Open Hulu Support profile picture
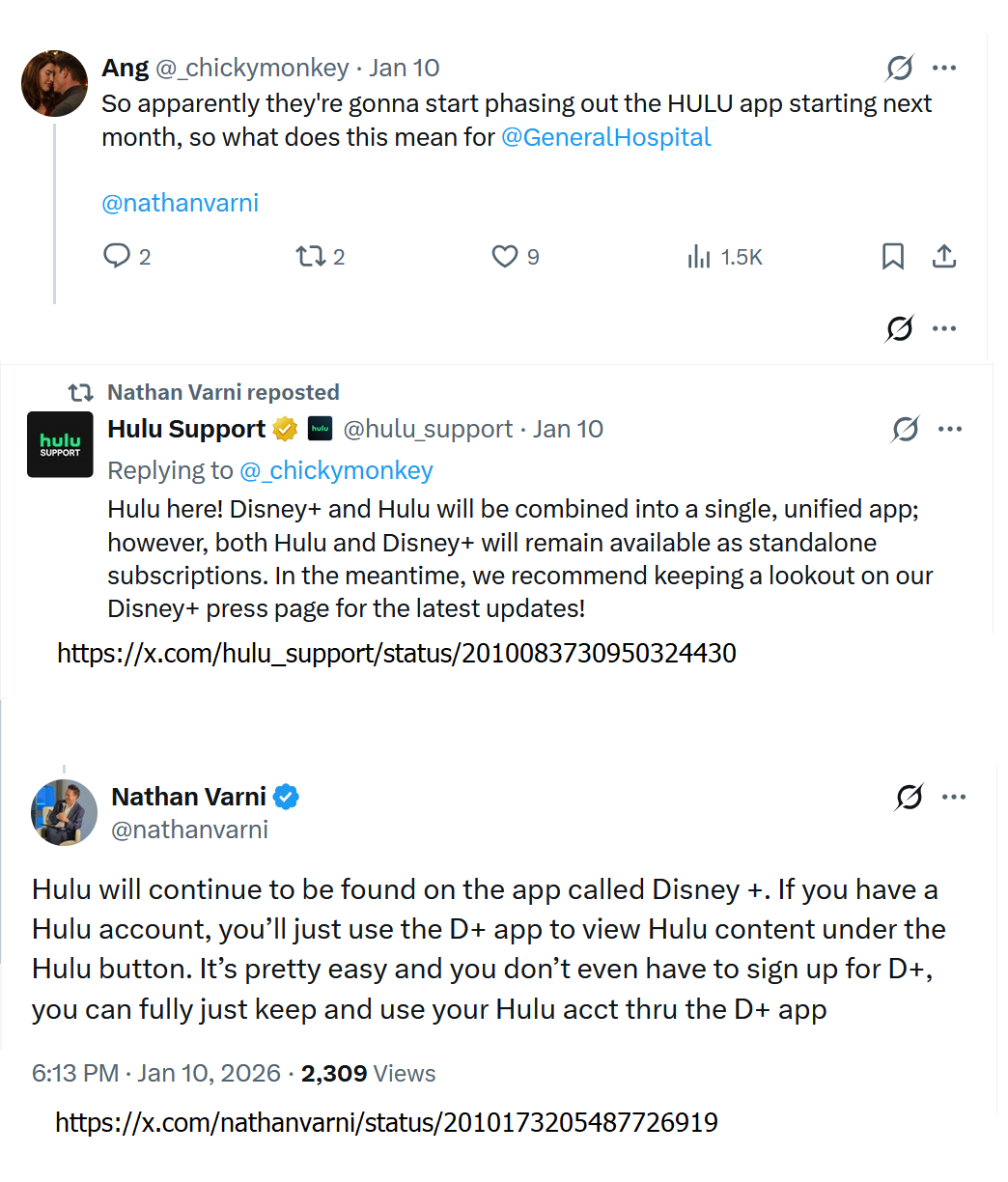This screenshot has height=1182, width=1008. tap(60, 445)
